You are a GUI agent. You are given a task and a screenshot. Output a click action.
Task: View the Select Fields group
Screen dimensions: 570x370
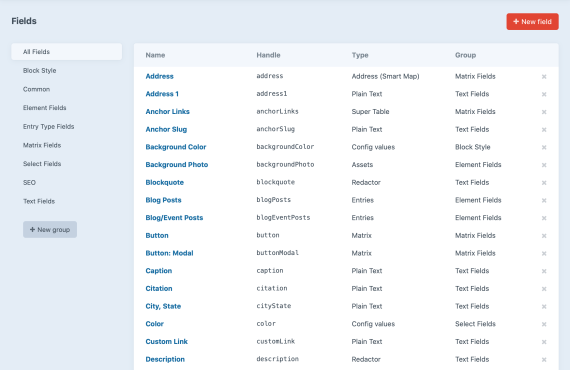click(42, 164)
